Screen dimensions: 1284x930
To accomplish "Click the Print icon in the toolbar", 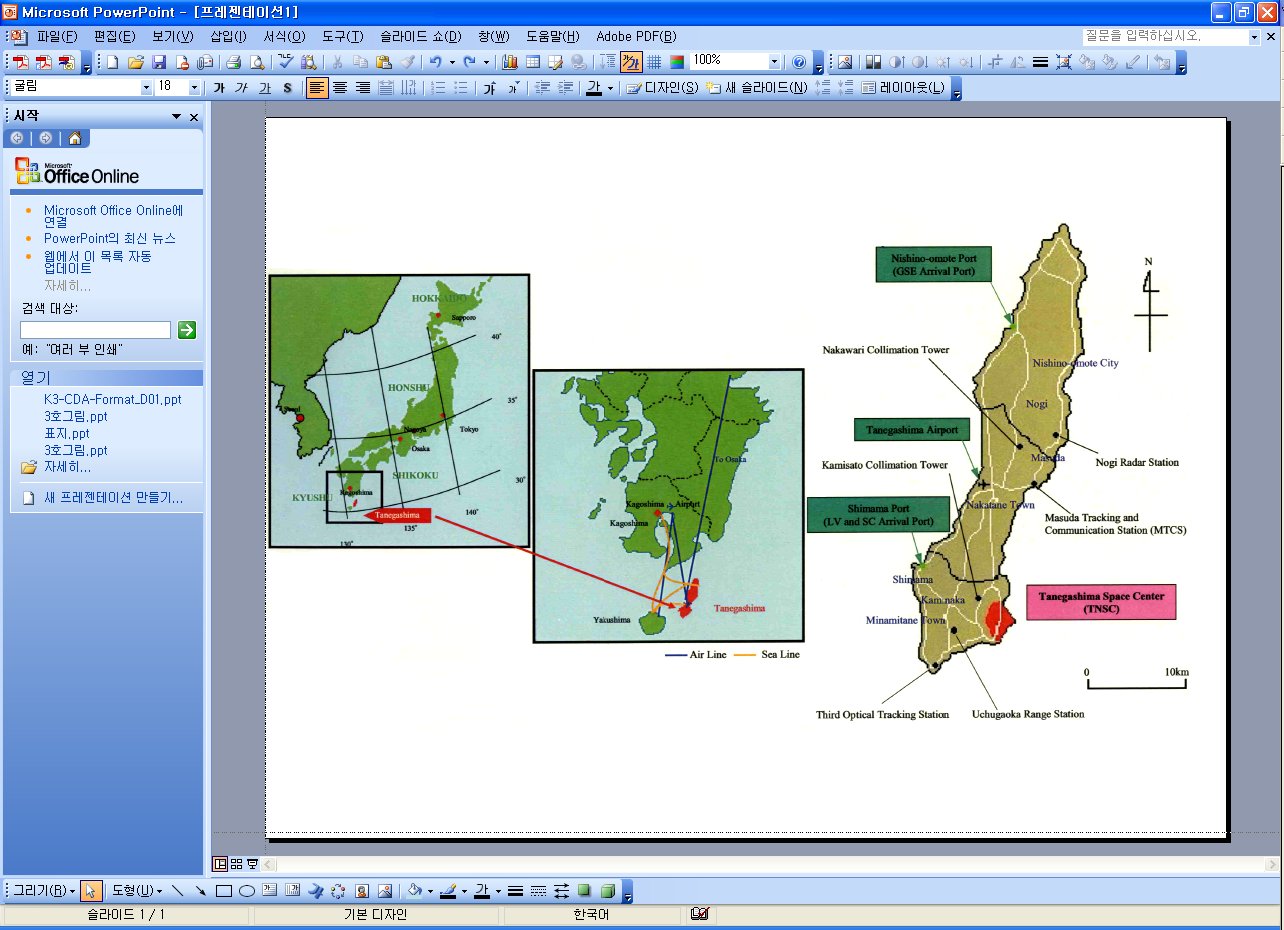I will [233, 62].
